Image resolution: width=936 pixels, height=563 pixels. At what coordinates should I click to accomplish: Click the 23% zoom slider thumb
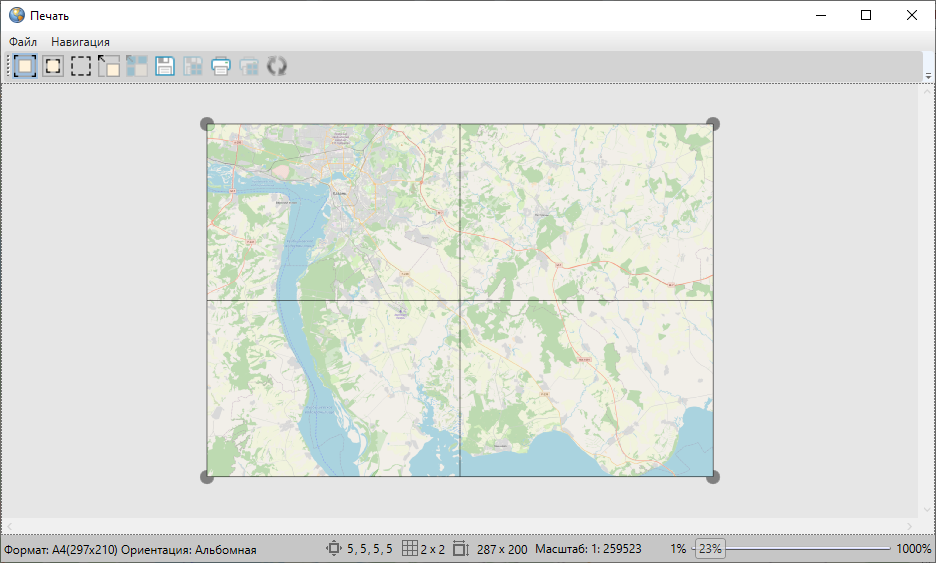click(x=710, y=549)
